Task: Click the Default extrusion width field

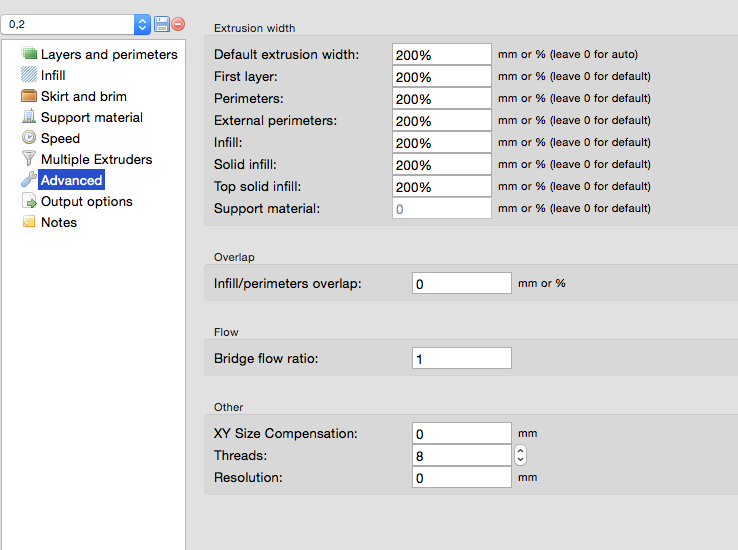Action: [x=441, y=54]
